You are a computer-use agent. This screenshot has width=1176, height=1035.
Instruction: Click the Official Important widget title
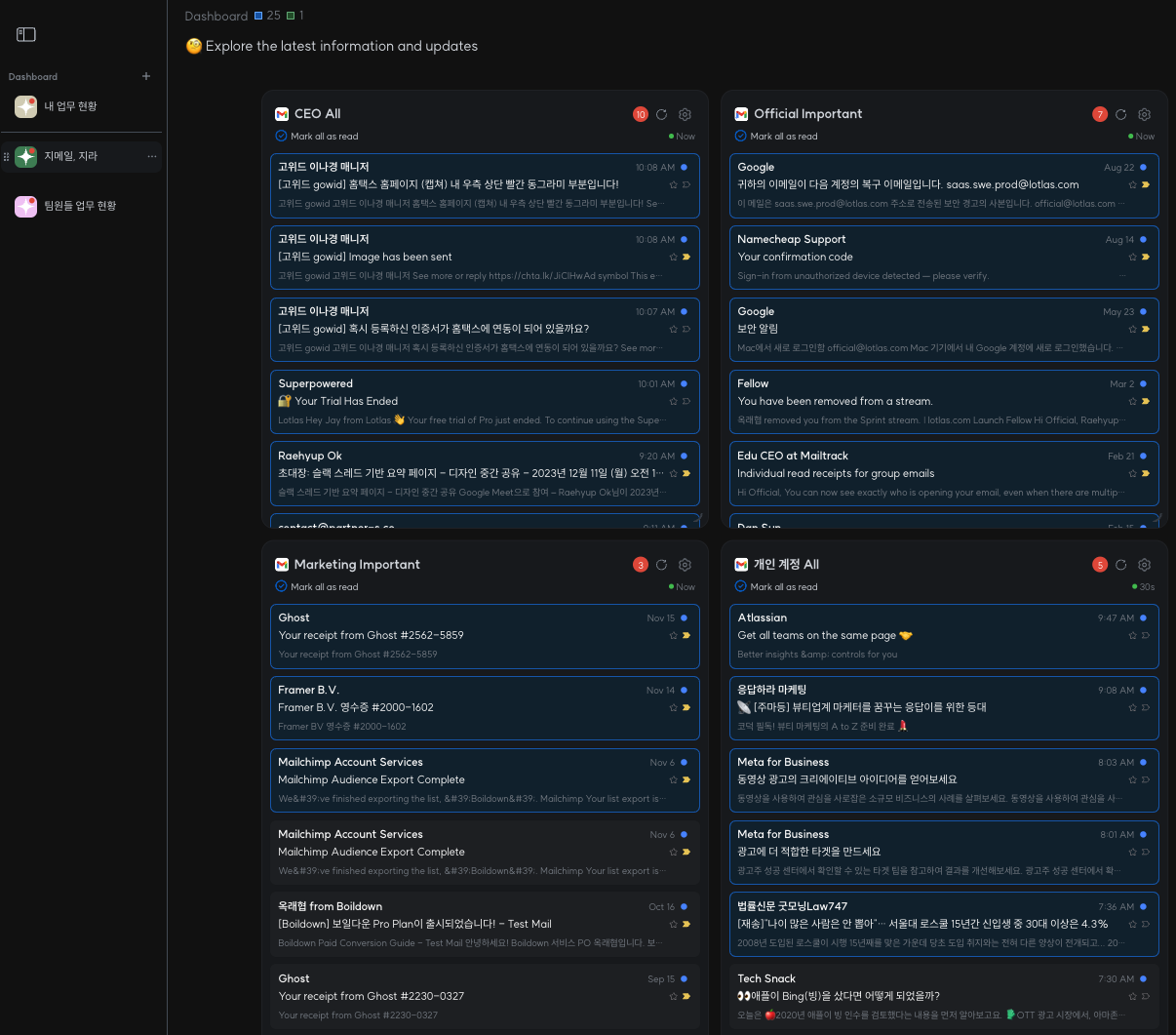point(808,114)
